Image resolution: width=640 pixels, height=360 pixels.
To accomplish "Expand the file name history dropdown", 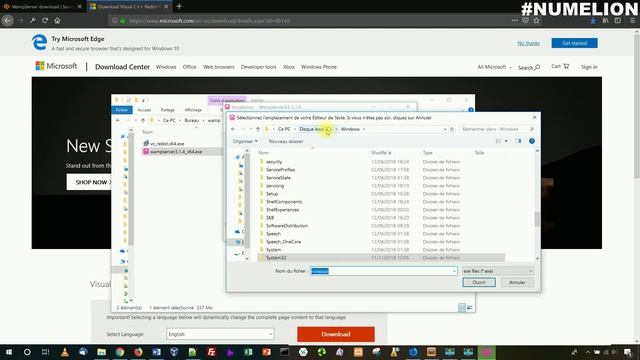I will pyautogui.click(x=454, y=271).
